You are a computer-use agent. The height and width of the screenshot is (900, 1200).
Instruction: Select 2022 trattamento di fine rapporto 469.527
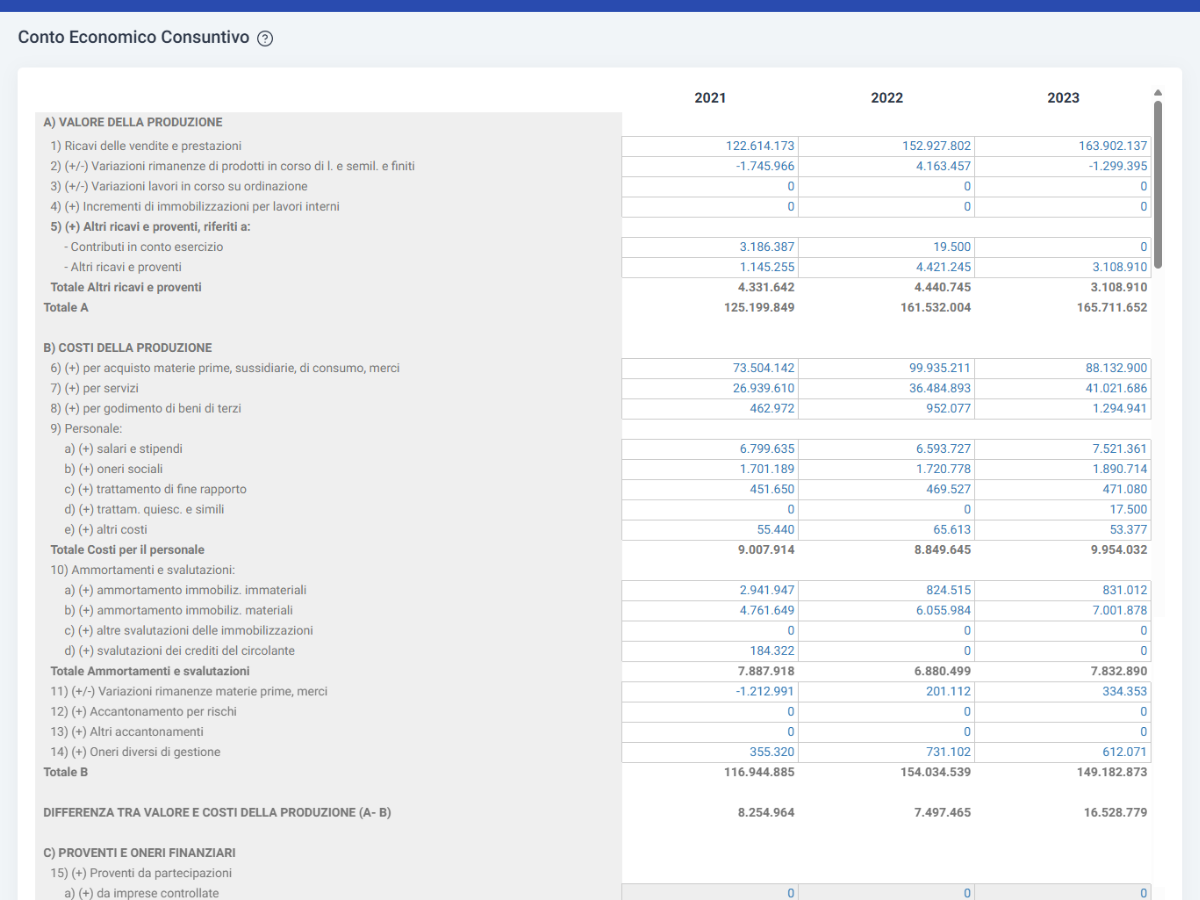click(x=887, y=490)
